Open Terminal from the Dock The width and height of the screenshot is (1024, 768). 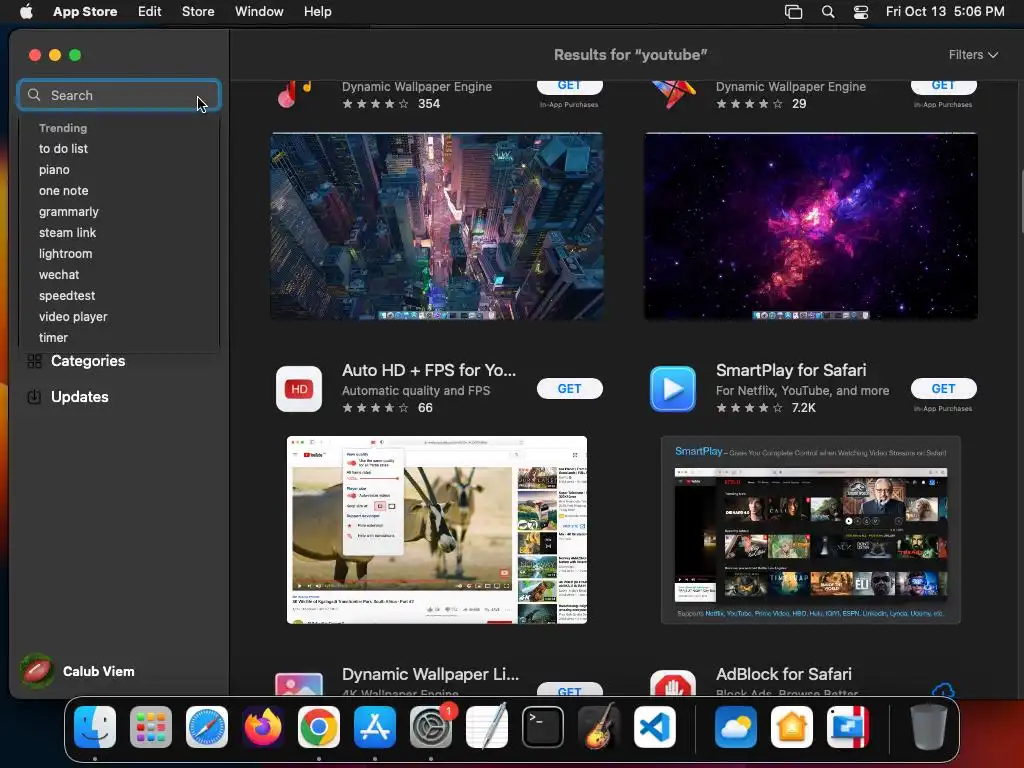coord(543,727)
